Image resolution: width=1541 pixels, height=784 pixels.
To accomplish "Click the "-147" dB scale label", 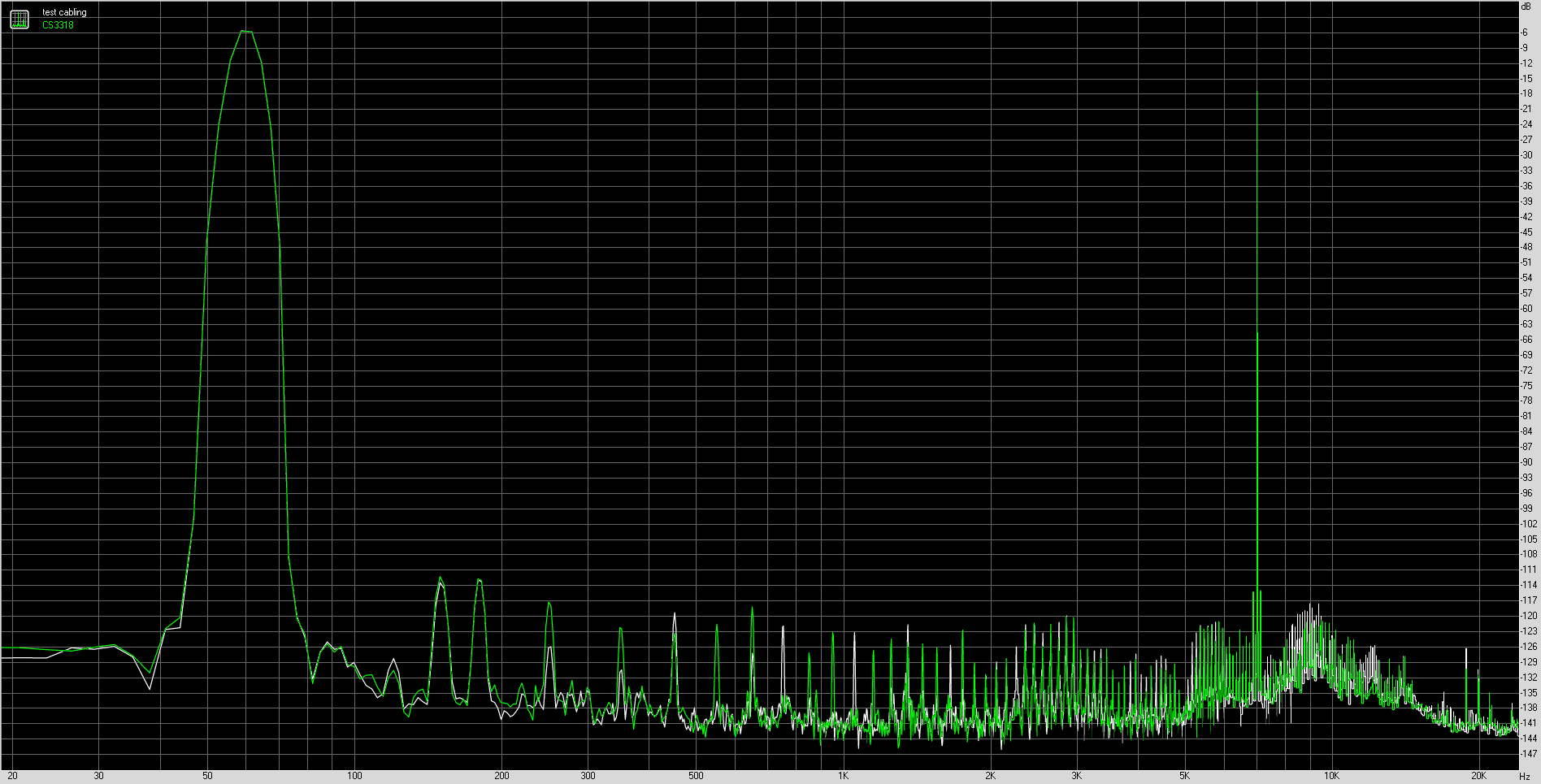I will [x=1528, y=754].
